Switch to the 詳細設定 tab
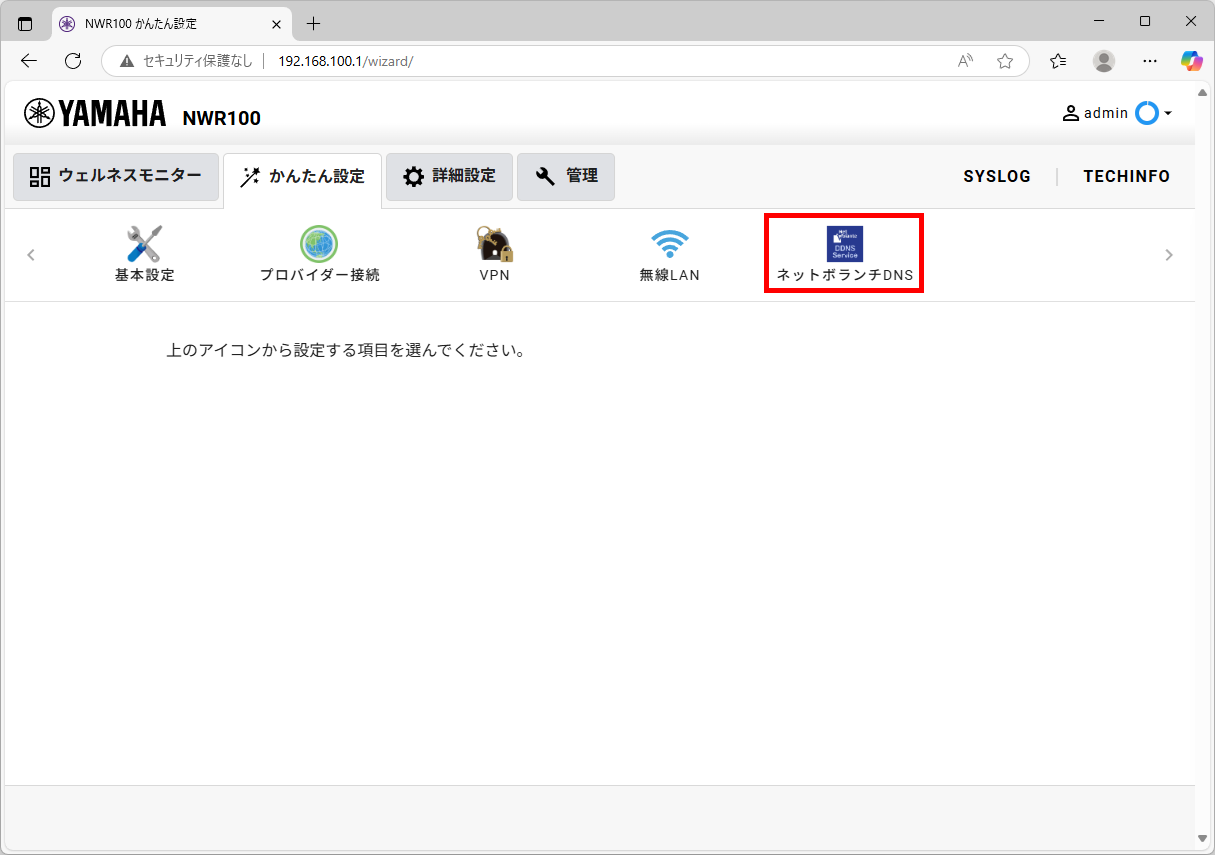Screen dimensions: 1215x855 pos(449,177)
